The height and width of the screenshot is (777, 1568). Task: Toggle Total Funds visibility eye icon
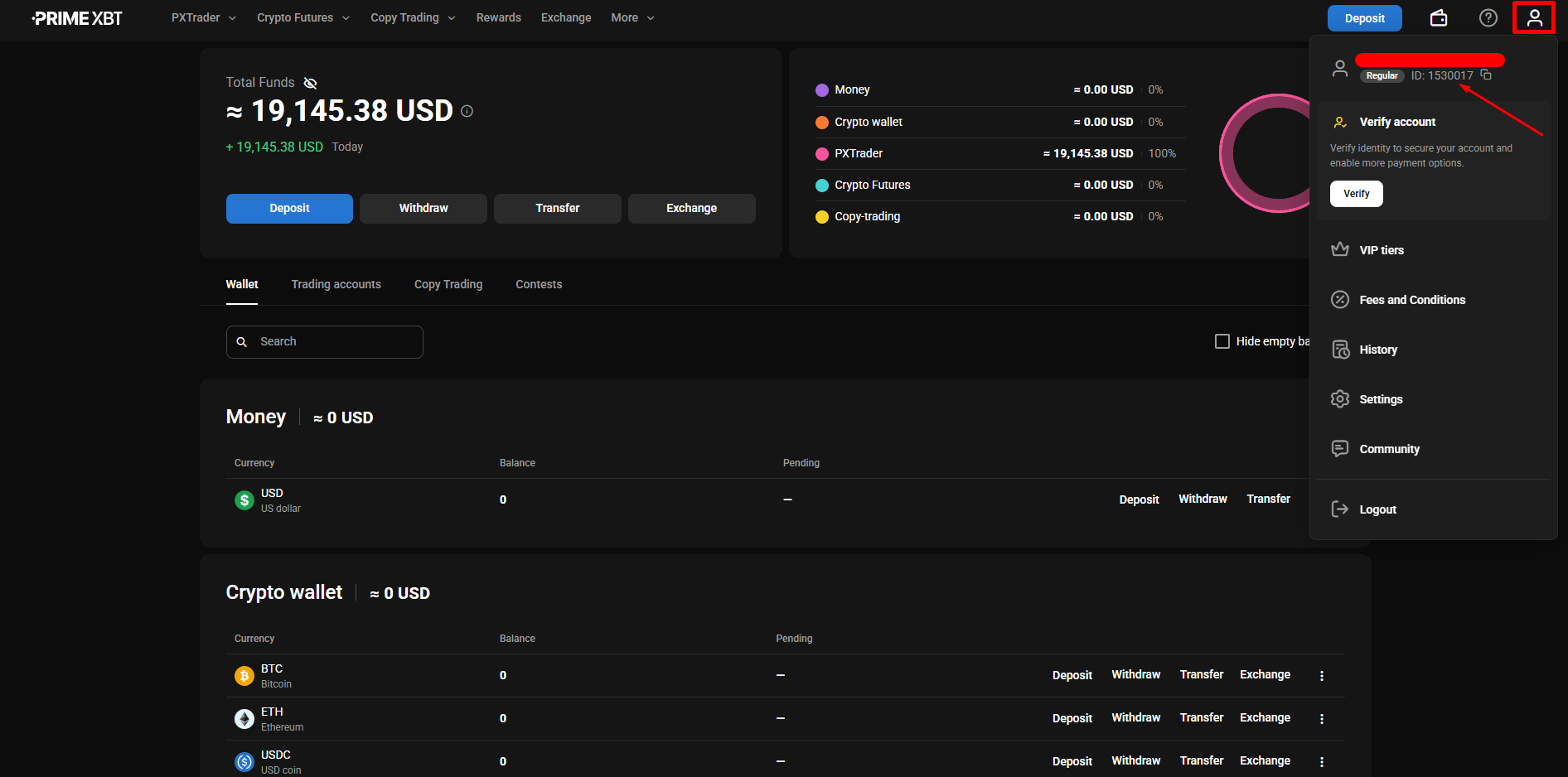coord(310,83)
